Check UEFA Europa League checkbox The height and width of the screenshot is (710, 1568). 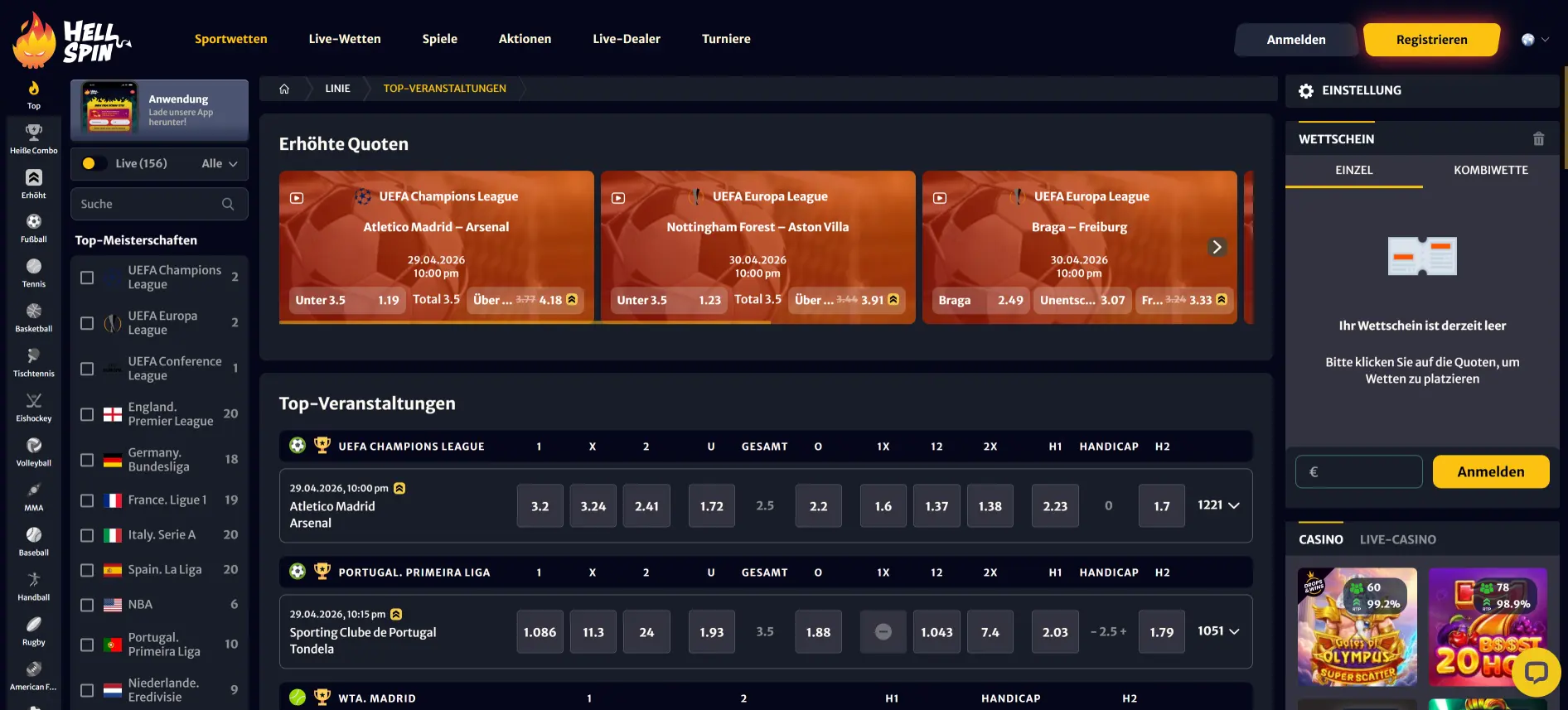[87, 323]
